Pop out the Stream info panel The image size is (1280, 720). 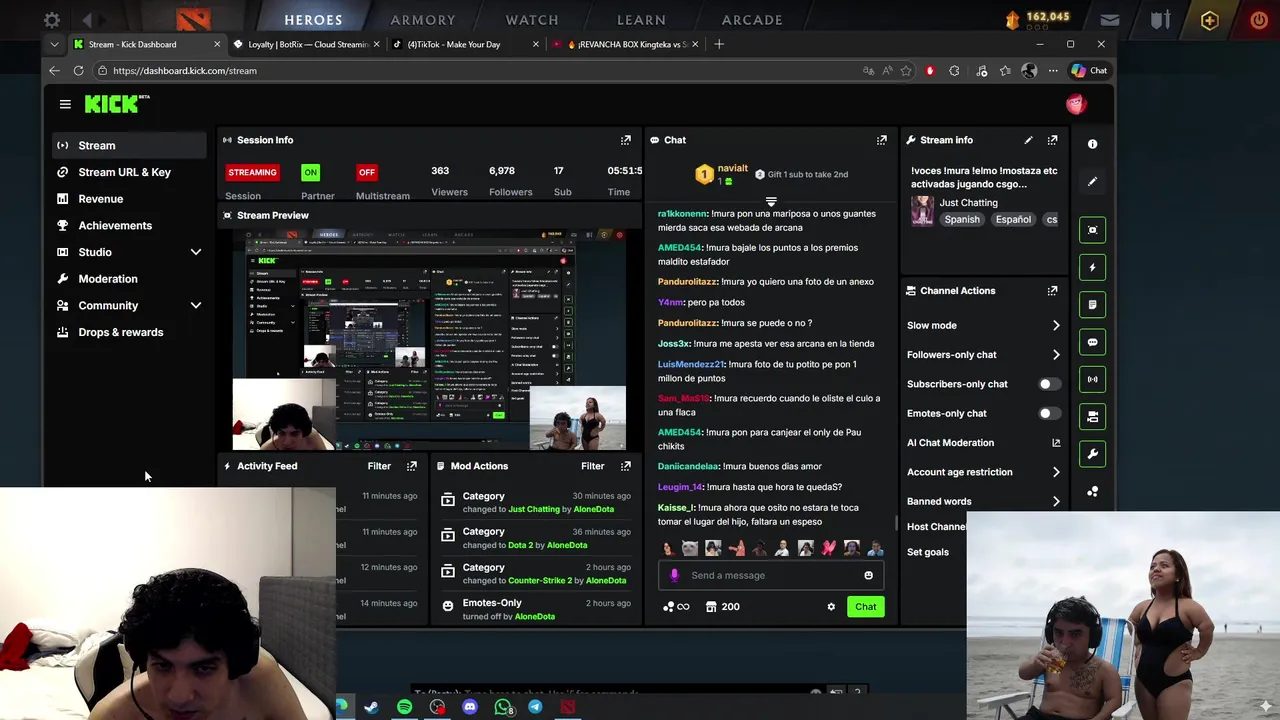[x=1052, y=140]
